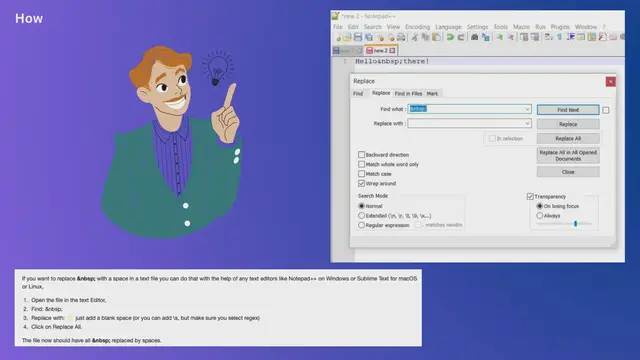Click the Zoom In toolbar icon
This screenshot has height=360, width=640.
click(499, 38)
